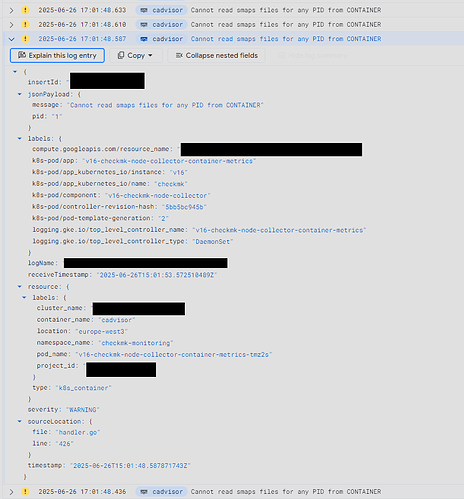Collapse the expanded 17:01:48.587 log entry
Screen dimensions: 464x499
click(11, 39)
